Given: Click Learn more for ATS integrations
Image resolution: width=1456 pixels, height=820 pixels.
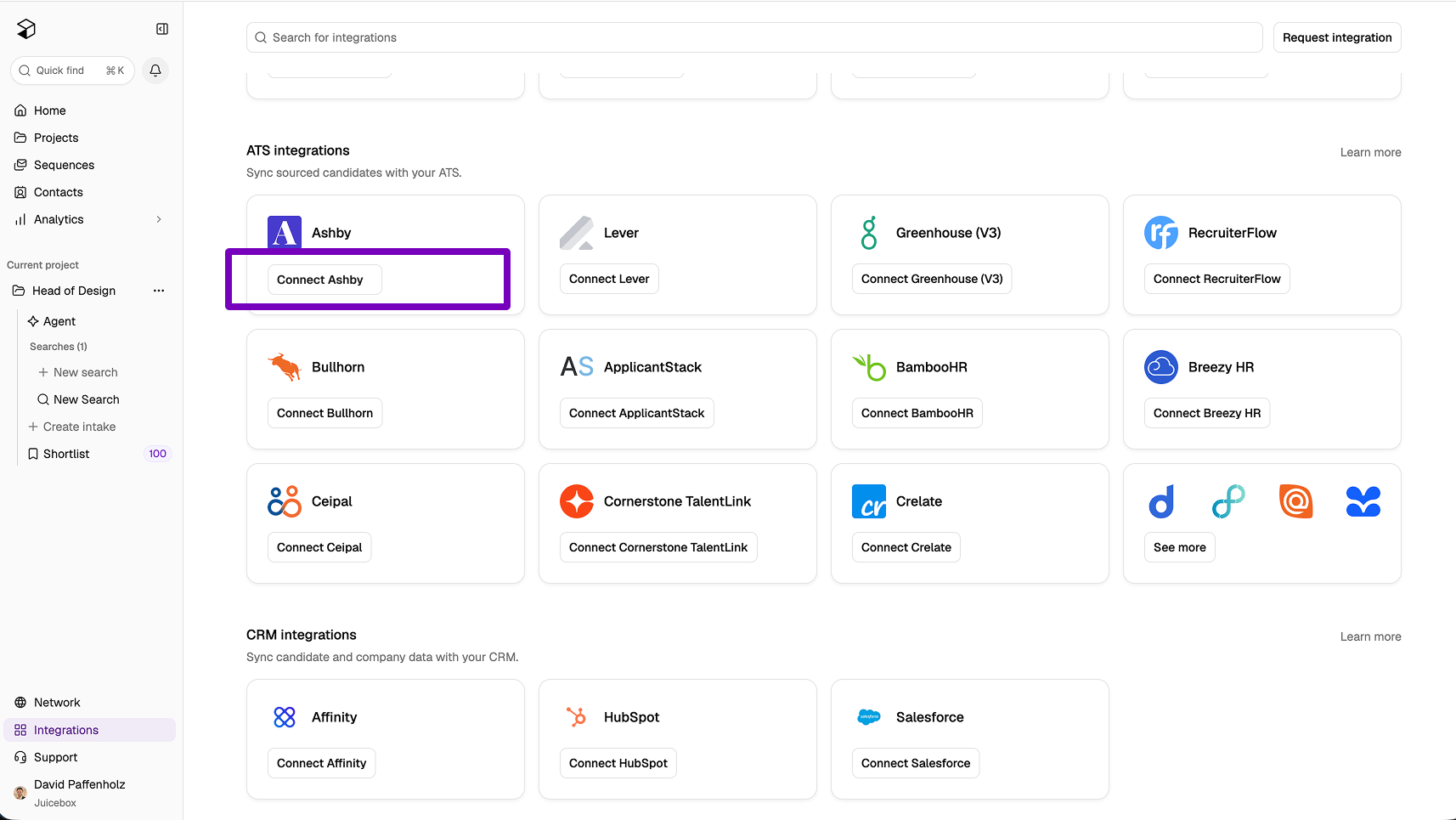Looking at the screenshot, I should [x=1371, y=152].
